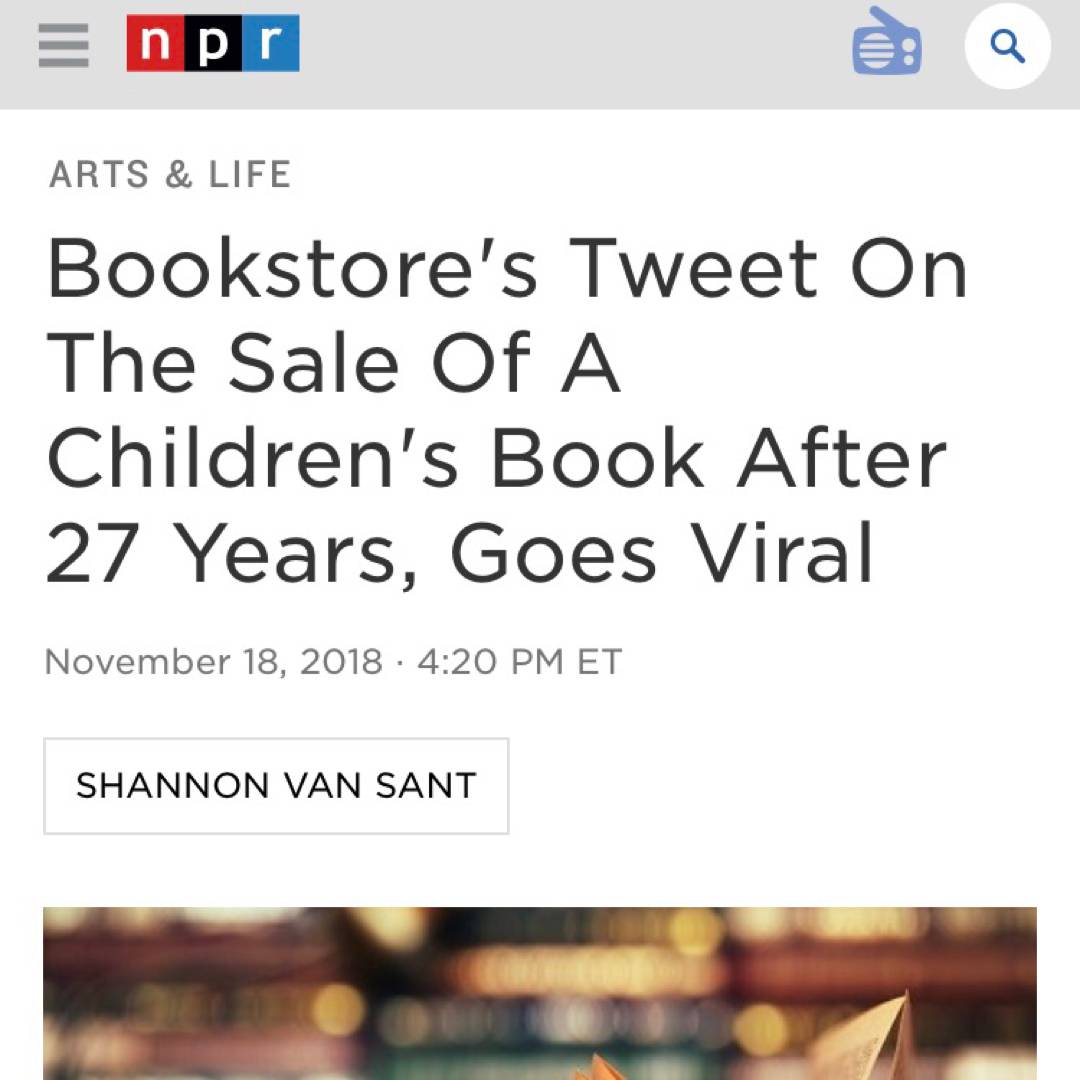The height and width of the screenshot is (1080, 1080).
Task: Open author page for Shannon Van Sant
Action: tap(276, 786)
